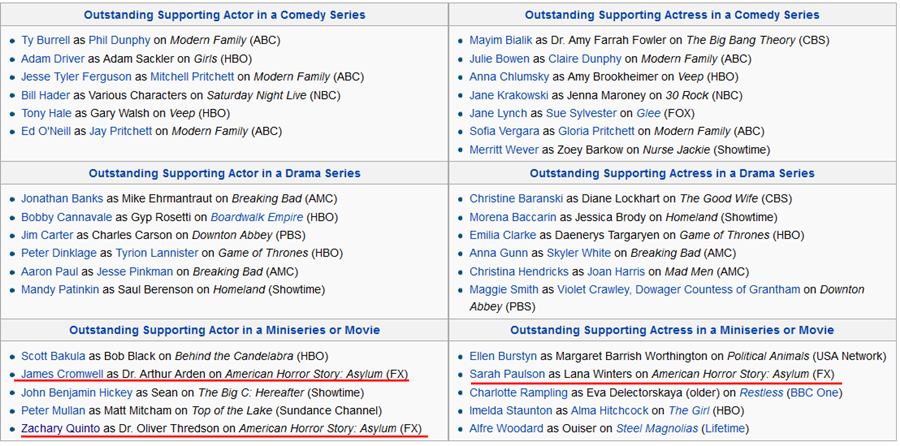Click the Glee series link
Image resolution: width=900 pixels, height=446 pixels.
pos(648,113)
